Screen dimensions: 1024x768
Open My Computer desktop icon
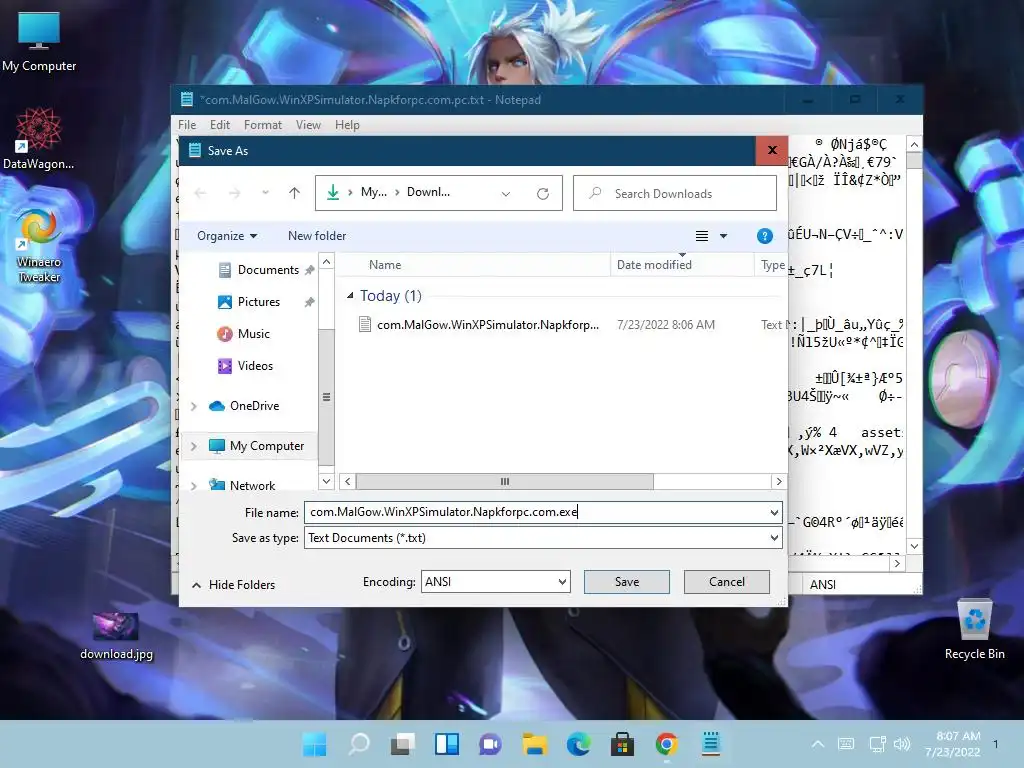coord(39,42)
